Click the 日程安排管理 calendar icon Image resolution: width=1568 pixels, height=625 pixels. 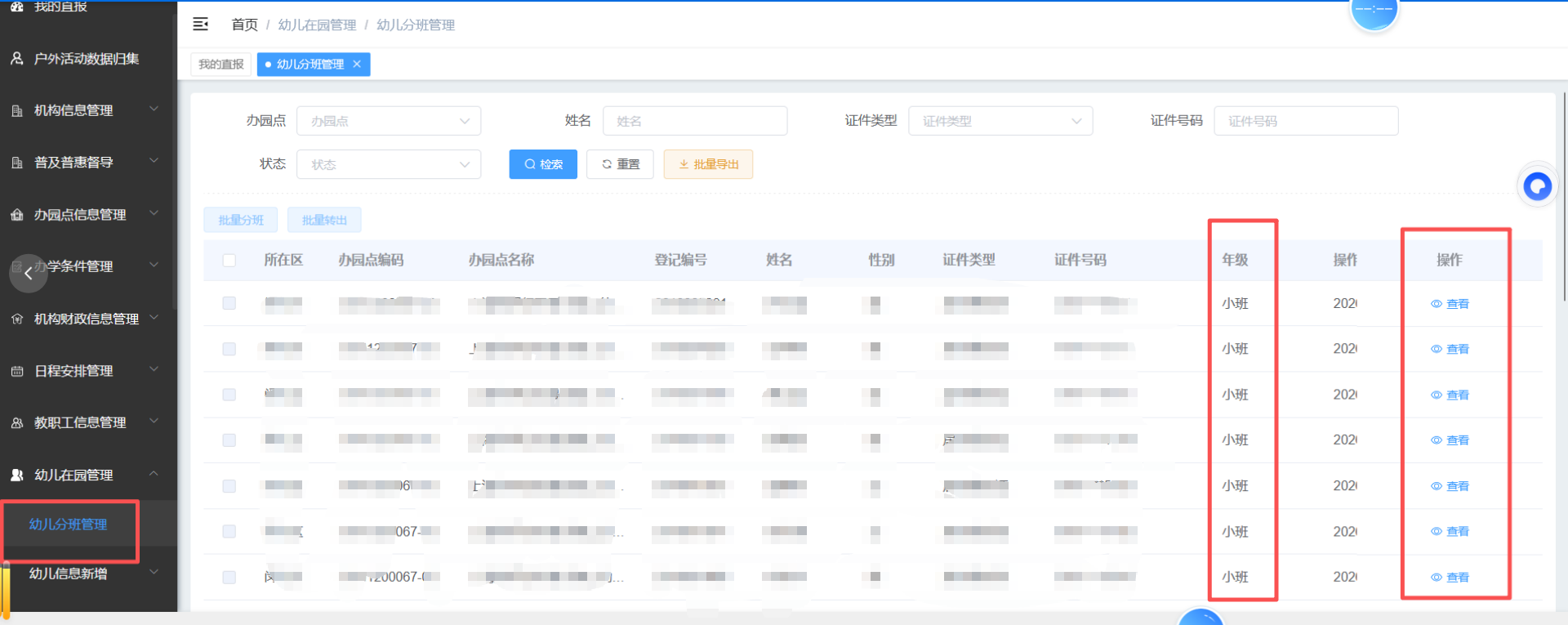[x=16, y=371]
